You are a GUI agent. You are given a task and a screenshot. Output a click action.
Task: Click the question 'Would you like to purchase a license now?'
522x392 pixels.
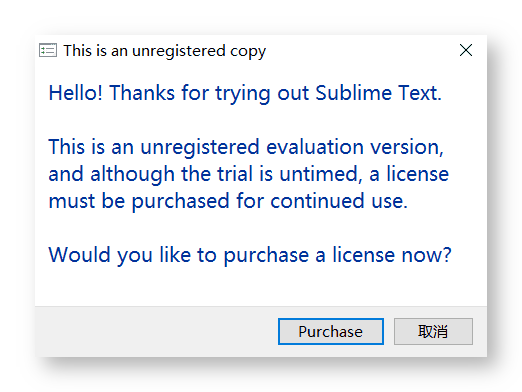click(250, 255)
